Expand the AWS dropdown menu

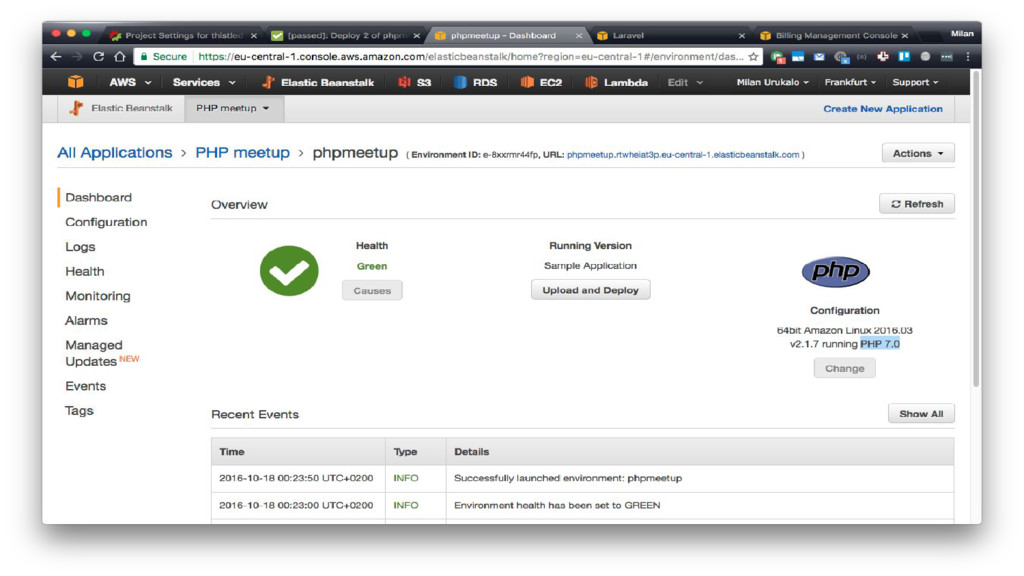click(x=130, y=82)
